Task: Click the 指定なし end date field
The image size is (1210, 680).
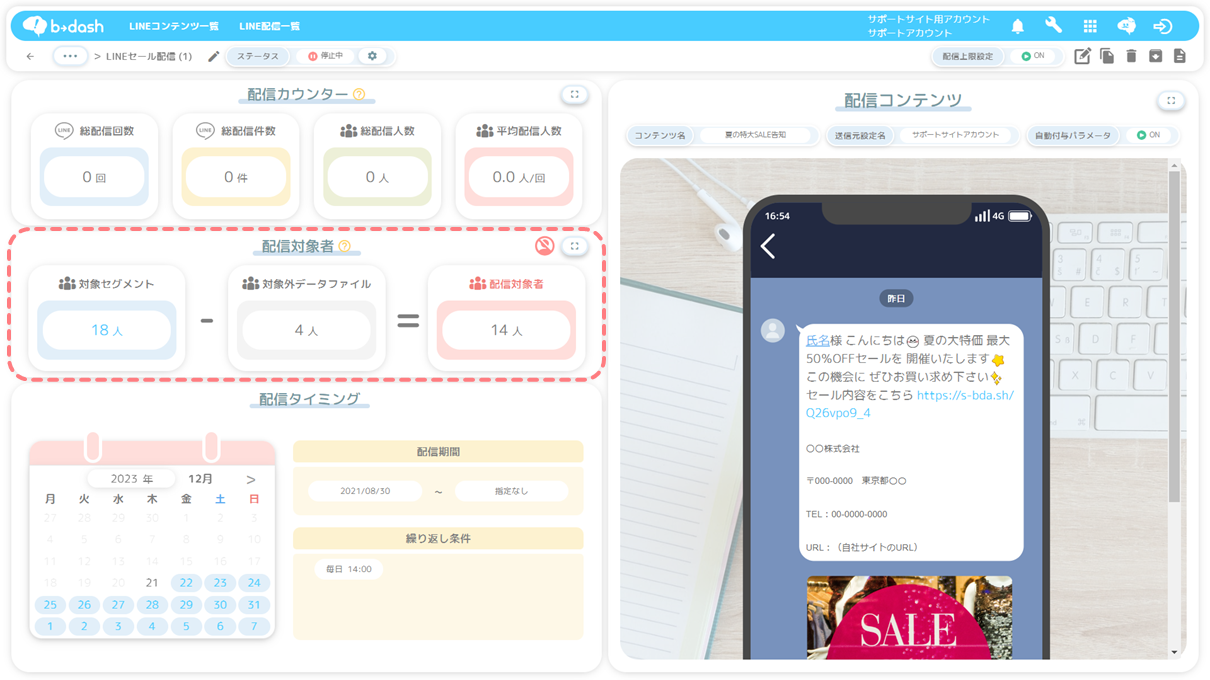Action: pyautogui.click(x=511, y=492)
